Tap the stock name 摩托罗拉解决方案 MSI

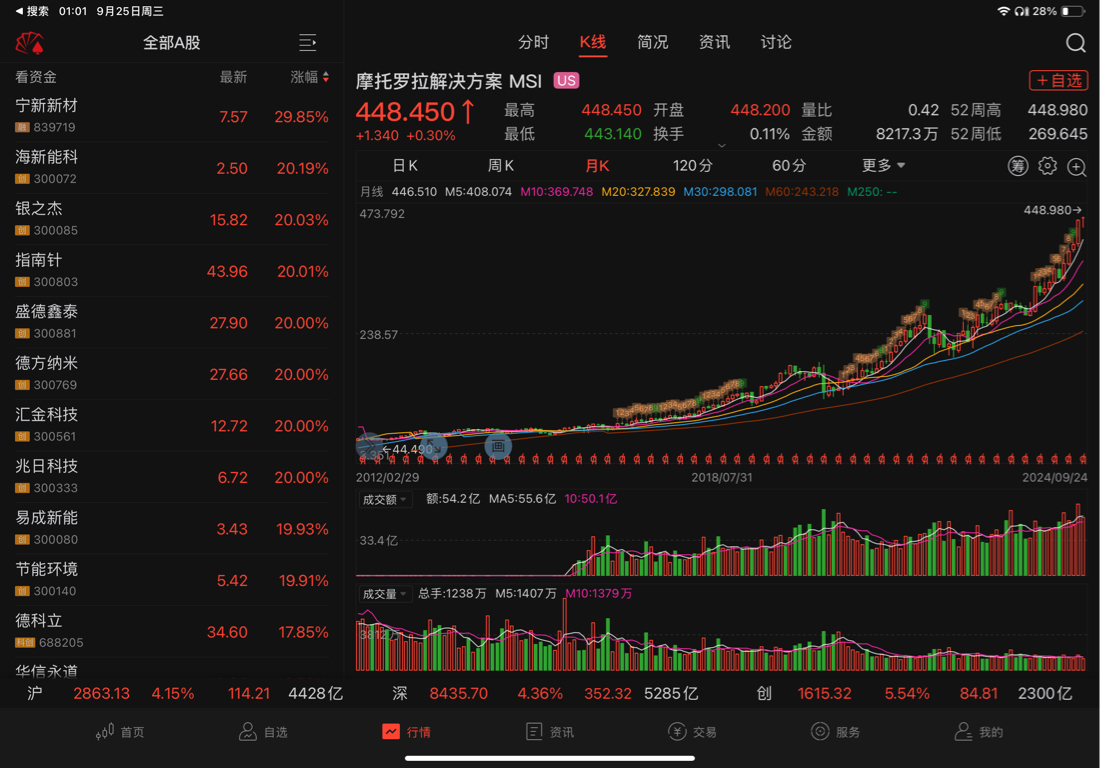click(x=448, y=81)
